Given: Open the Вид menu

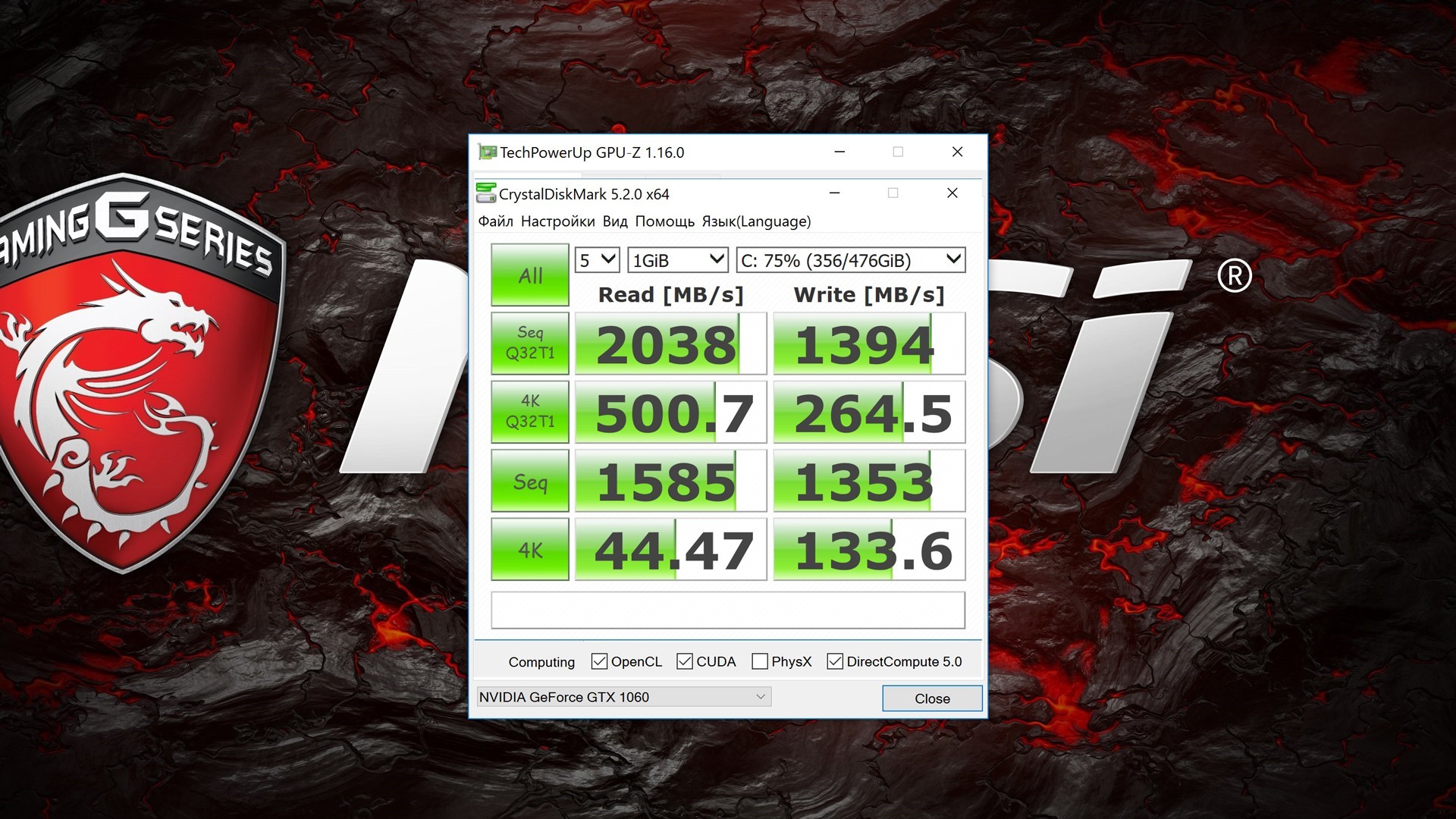Looking at the screenshot, I should pyautogui.click(x=615, y=221).
